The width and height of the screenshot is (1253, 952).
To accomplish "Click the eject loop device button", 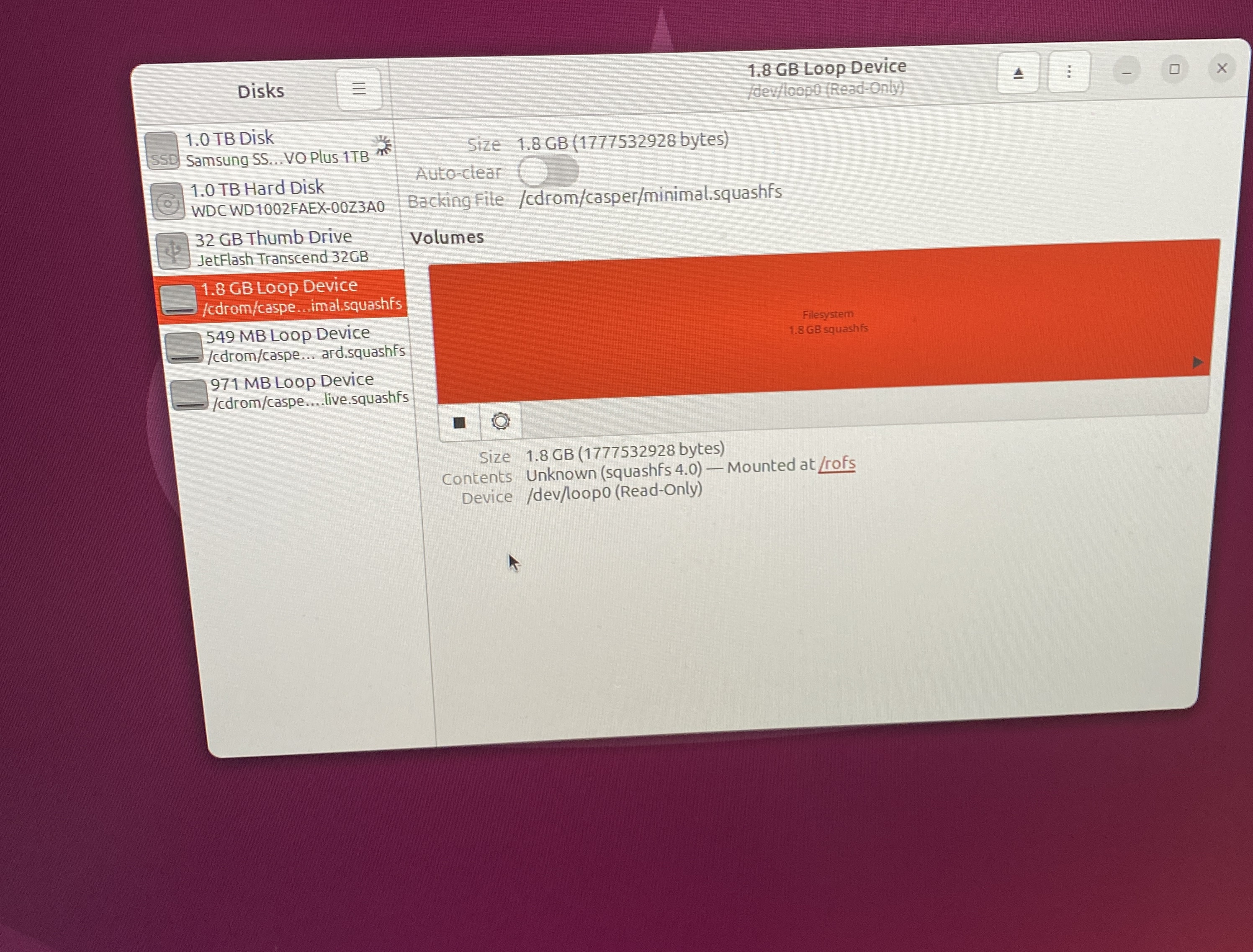I will 1018,73.
